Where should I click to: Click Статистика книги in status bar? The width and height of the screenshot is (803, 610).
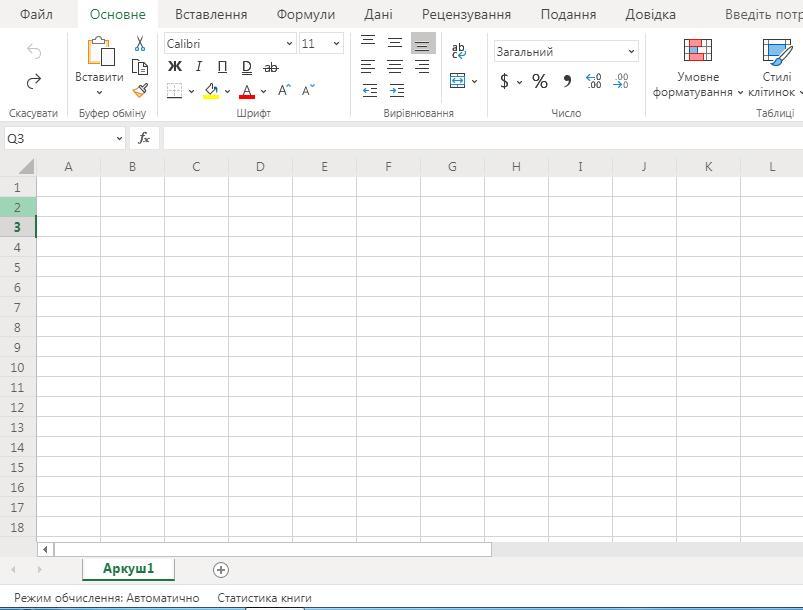coord(264,598)
